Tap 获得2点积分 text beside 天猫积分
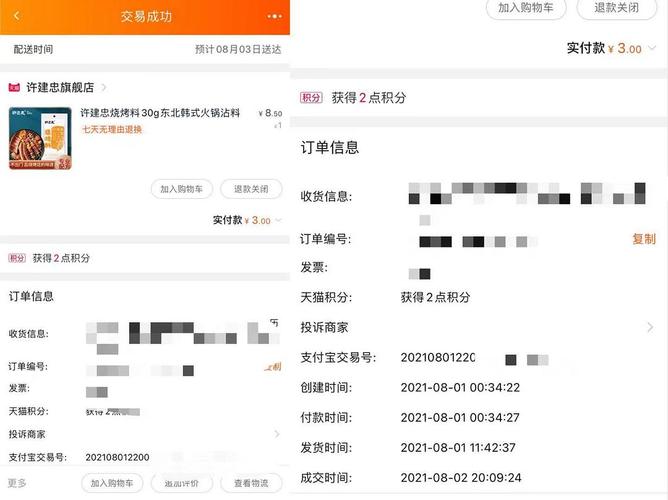This screenshot has height=500, width=668. [435, 297]
